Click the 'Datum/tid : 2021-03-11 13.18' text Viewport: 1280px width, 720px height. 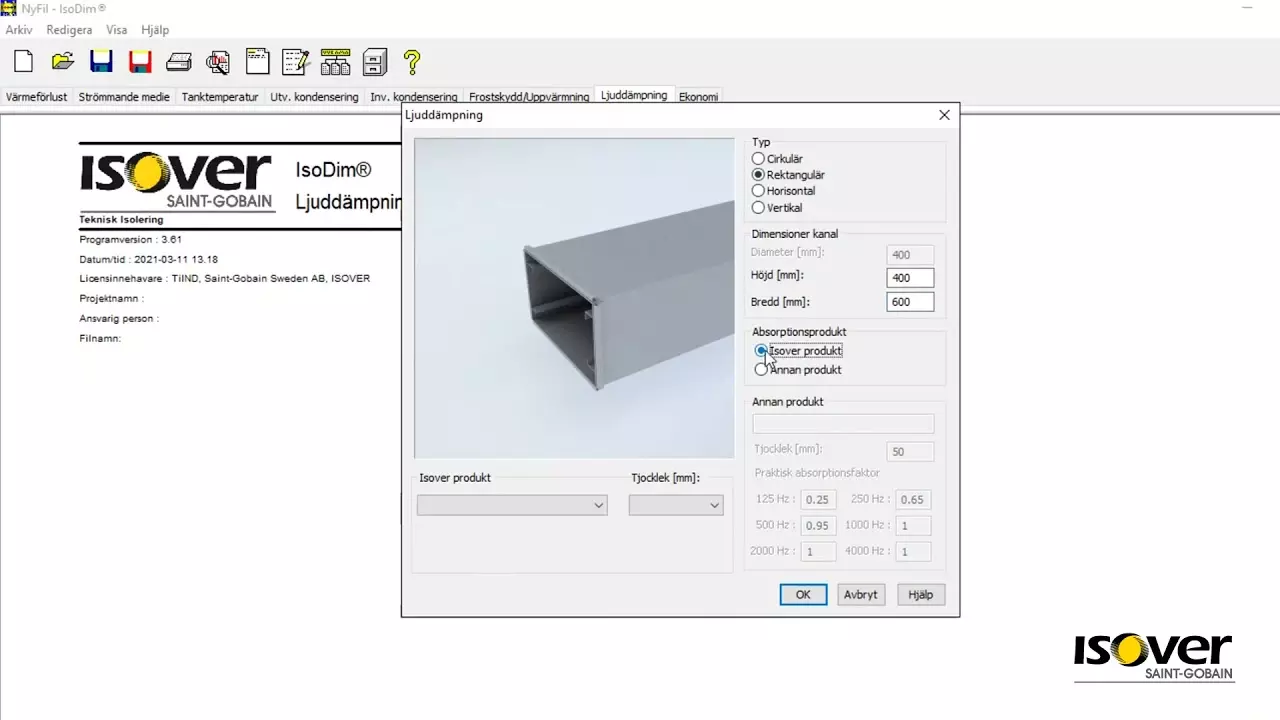pos(148,259)
